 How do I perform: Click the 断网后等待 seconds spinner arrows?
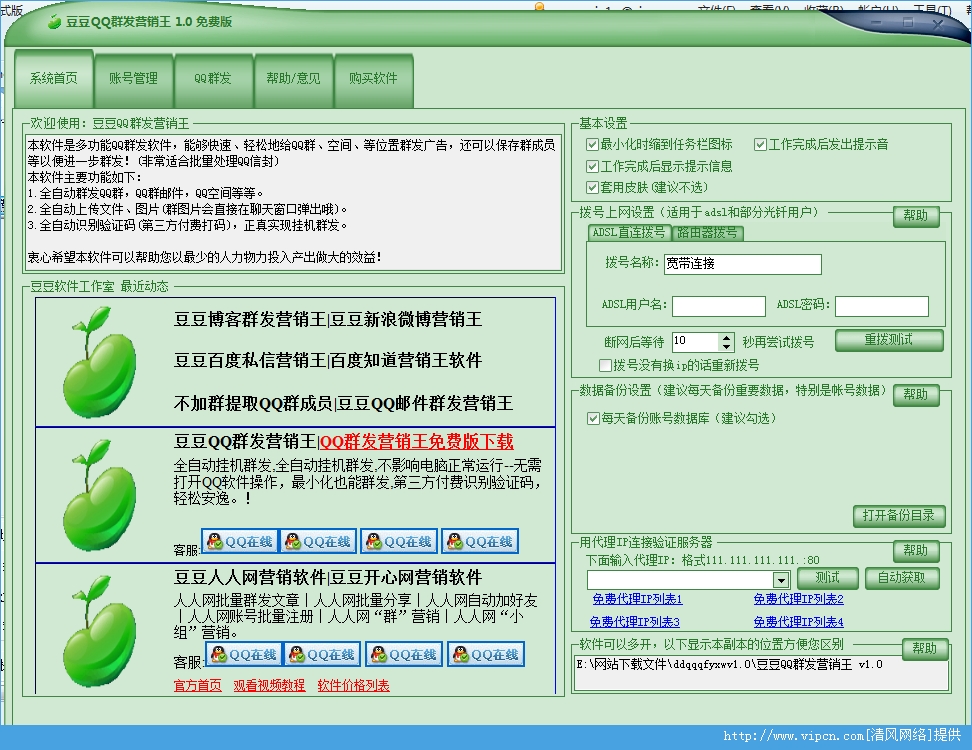pyautogui.click(x=727, y=342)
